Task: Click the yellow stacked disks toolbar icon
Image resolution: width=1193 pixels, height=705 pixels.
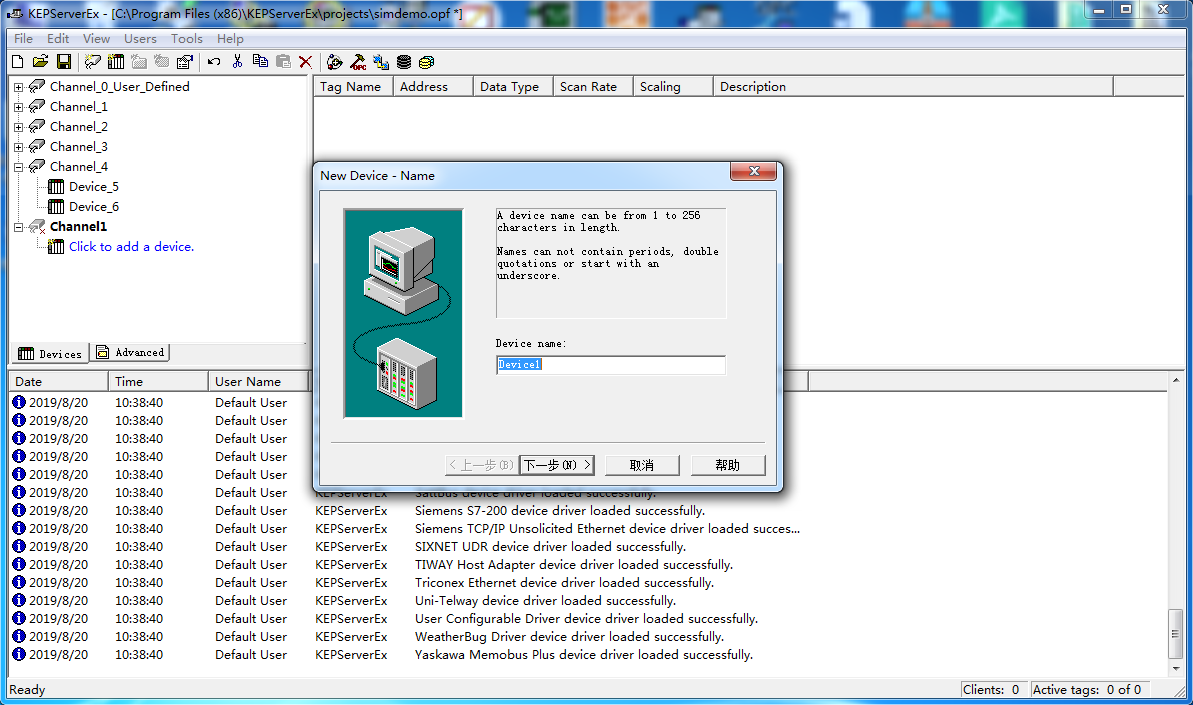Action: point(427,62)
